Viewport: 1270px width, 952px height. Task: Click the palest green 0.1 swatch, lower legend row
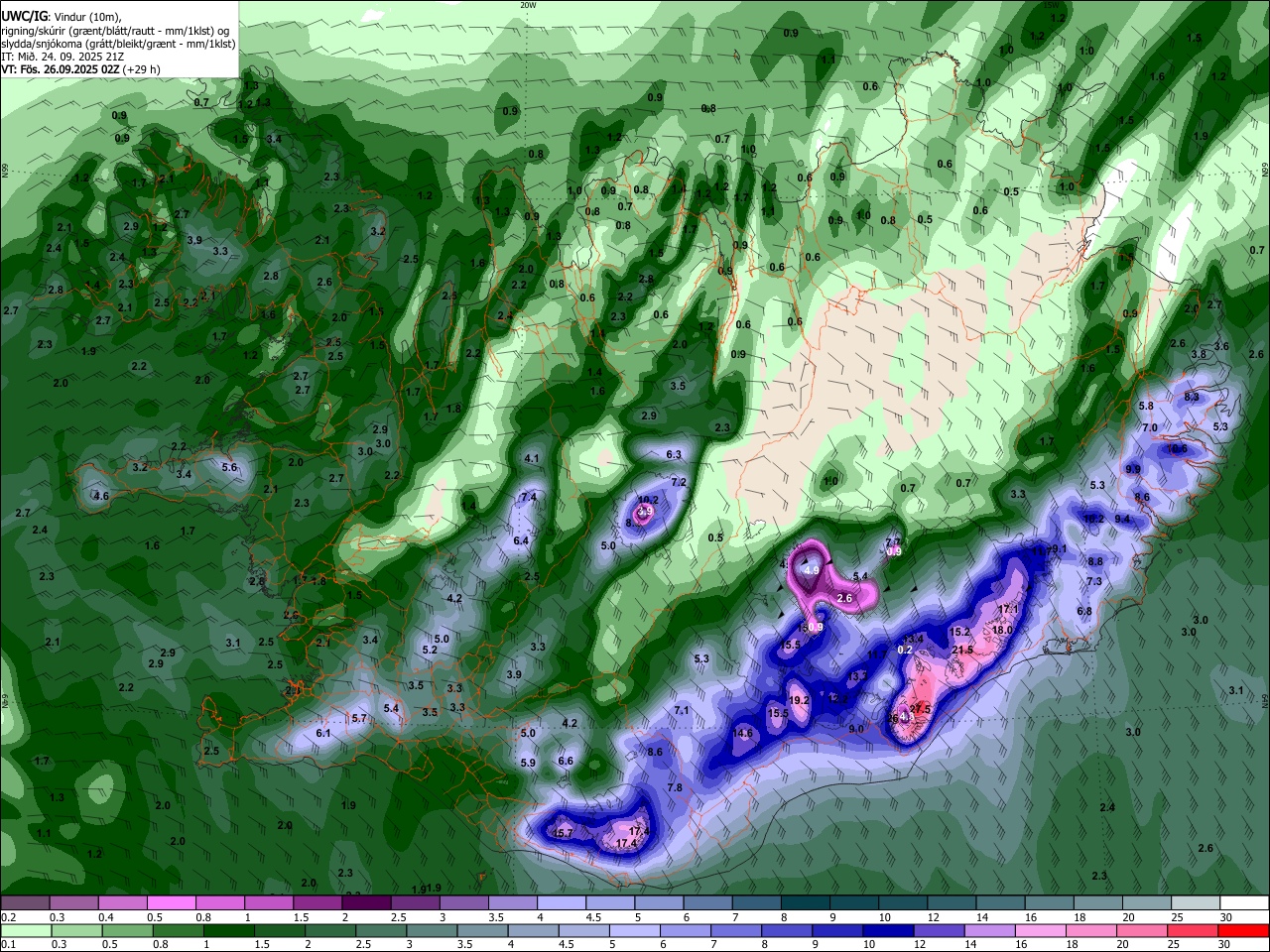(25, 931)
